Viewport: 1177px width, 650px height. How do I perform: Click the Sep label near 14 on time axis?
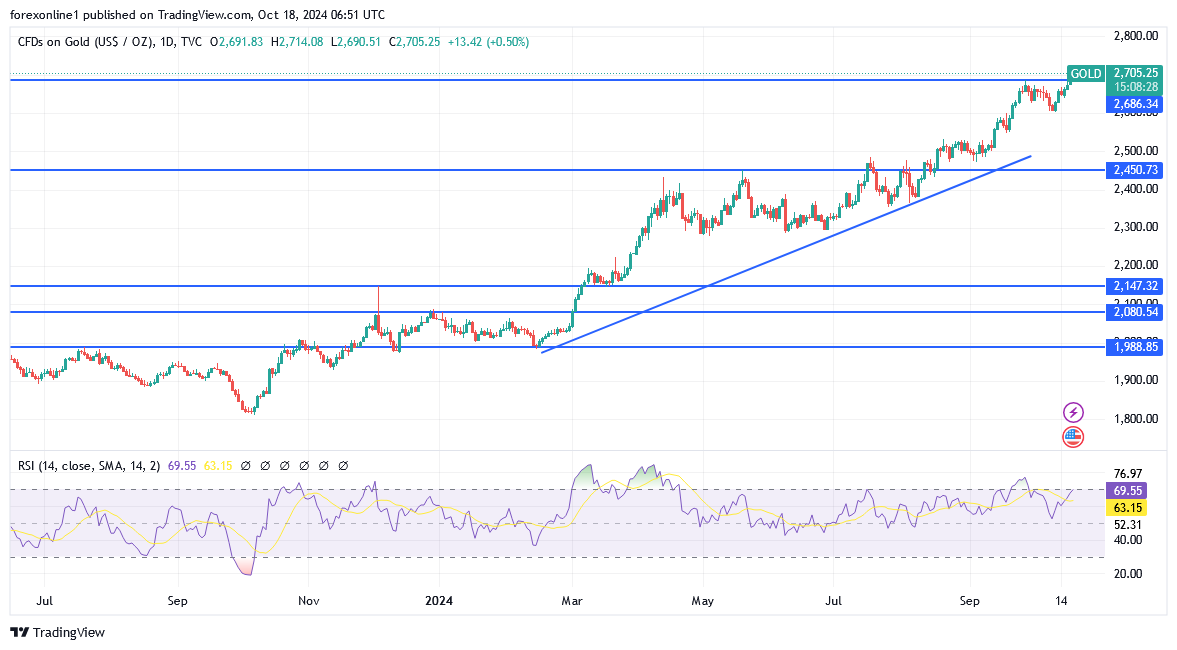point(969,601)
